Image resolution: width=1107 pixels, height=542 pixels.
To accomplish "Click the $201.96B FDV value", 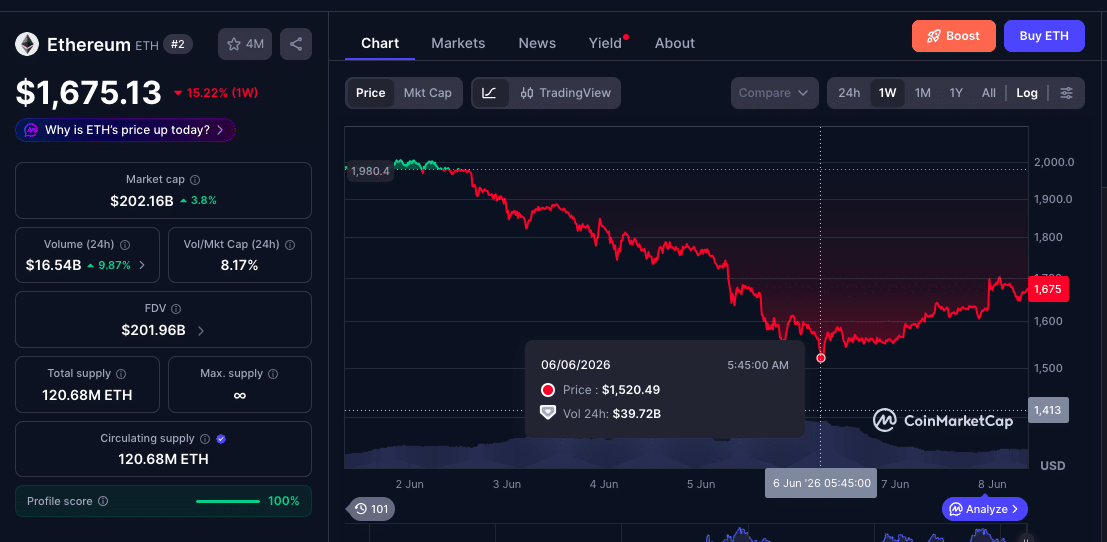I will pos(153,330).
